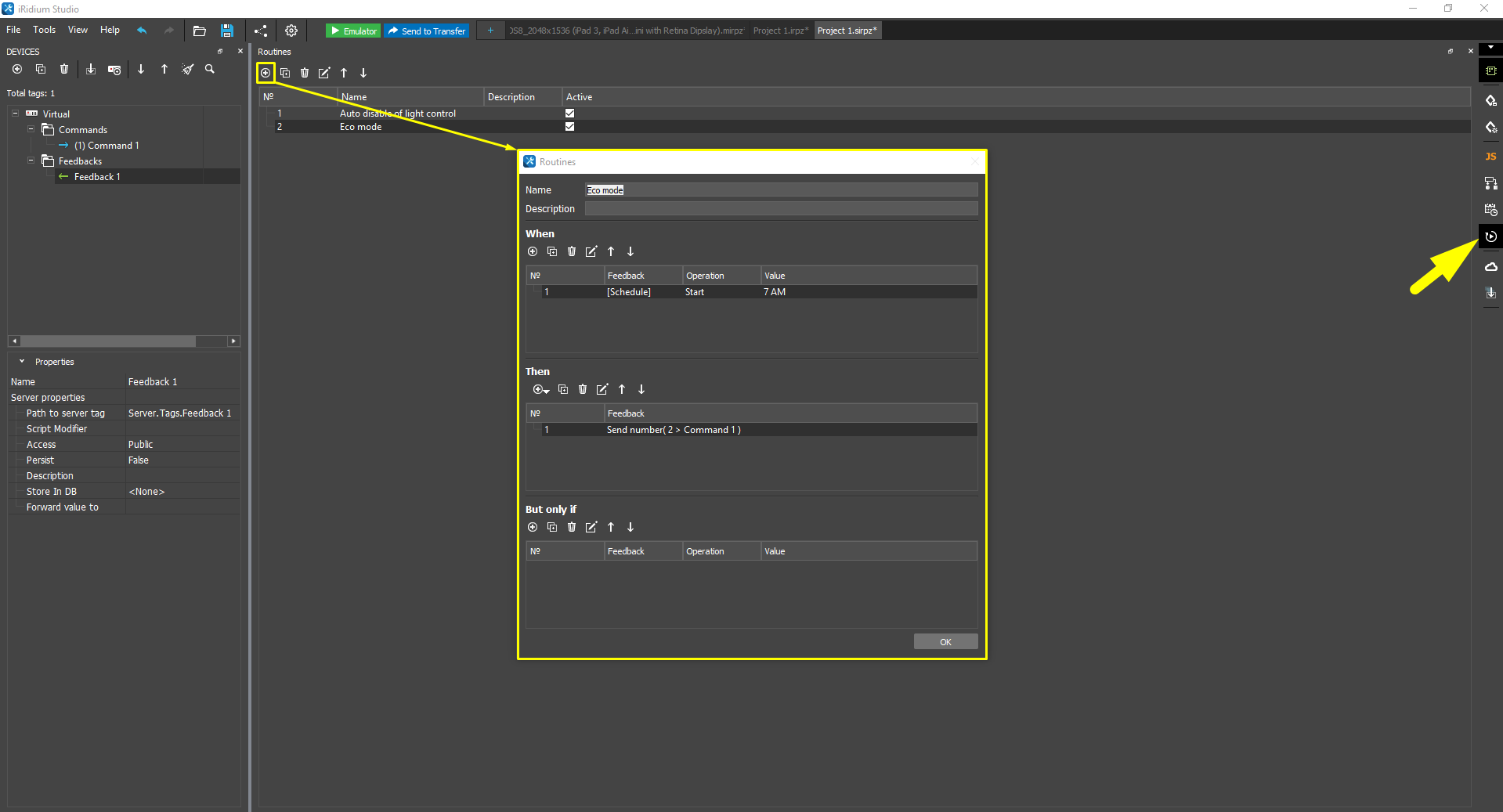The image size is (1503, 812).
Task: Switch to the Project 1.irpz tab
Action: 780,31
